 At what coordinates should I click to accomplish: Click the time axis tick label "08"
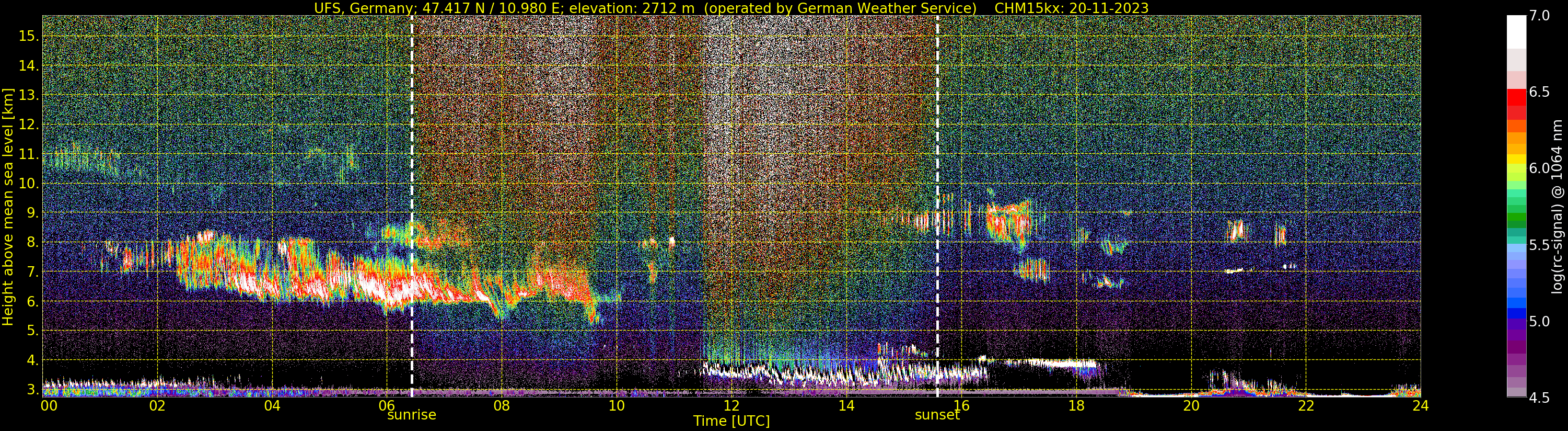point(502,405)
